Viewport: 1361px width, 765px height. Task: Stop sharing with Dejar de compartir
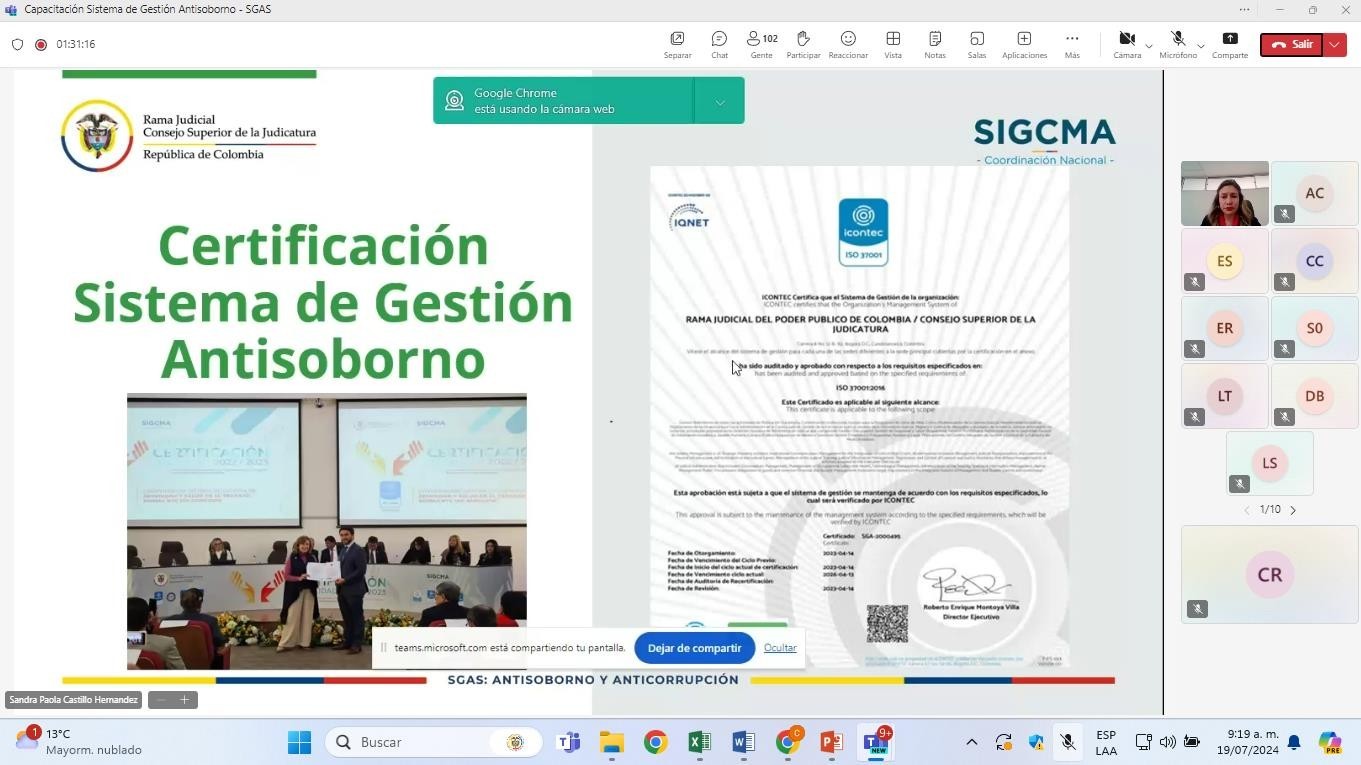(x=694, y=648)
